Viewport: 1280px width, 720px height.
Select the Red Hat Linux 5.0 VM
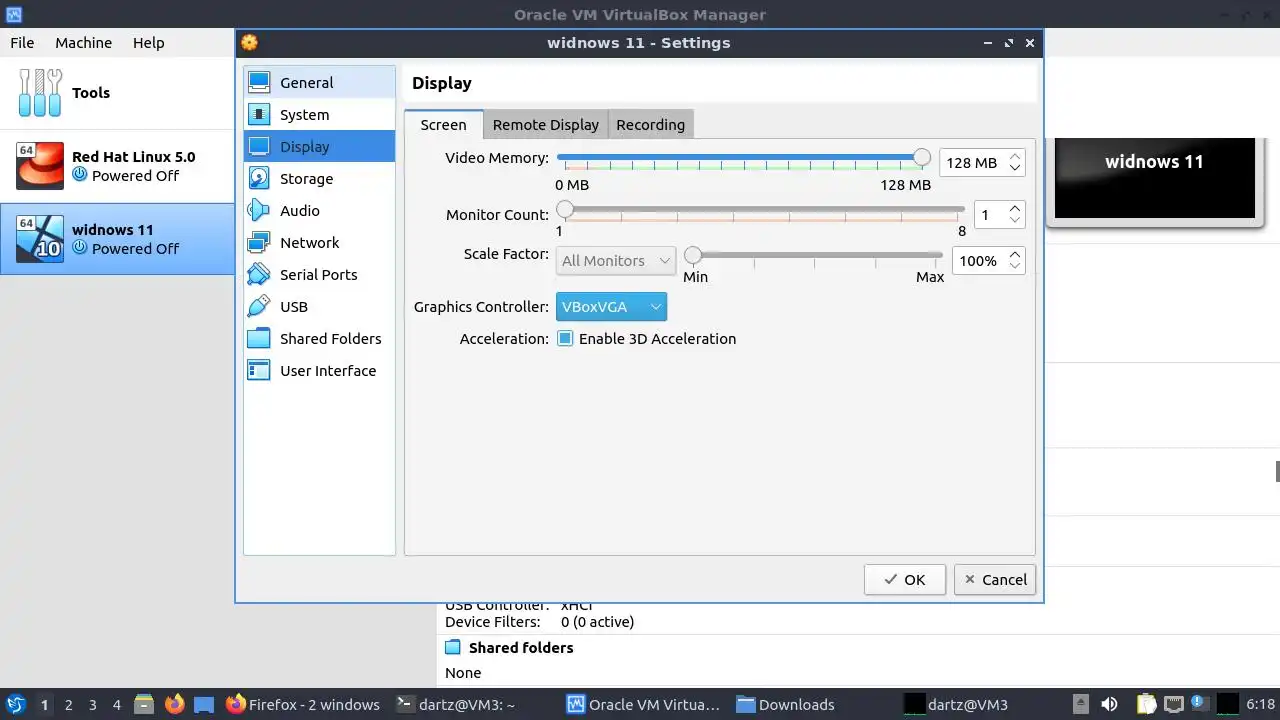[x=117, y=166]
